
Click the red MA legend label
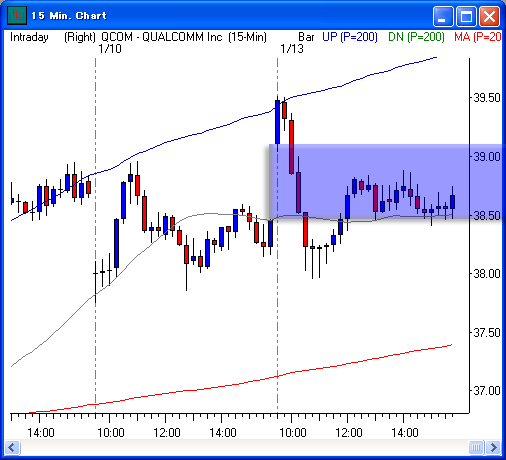click(478, 37)
